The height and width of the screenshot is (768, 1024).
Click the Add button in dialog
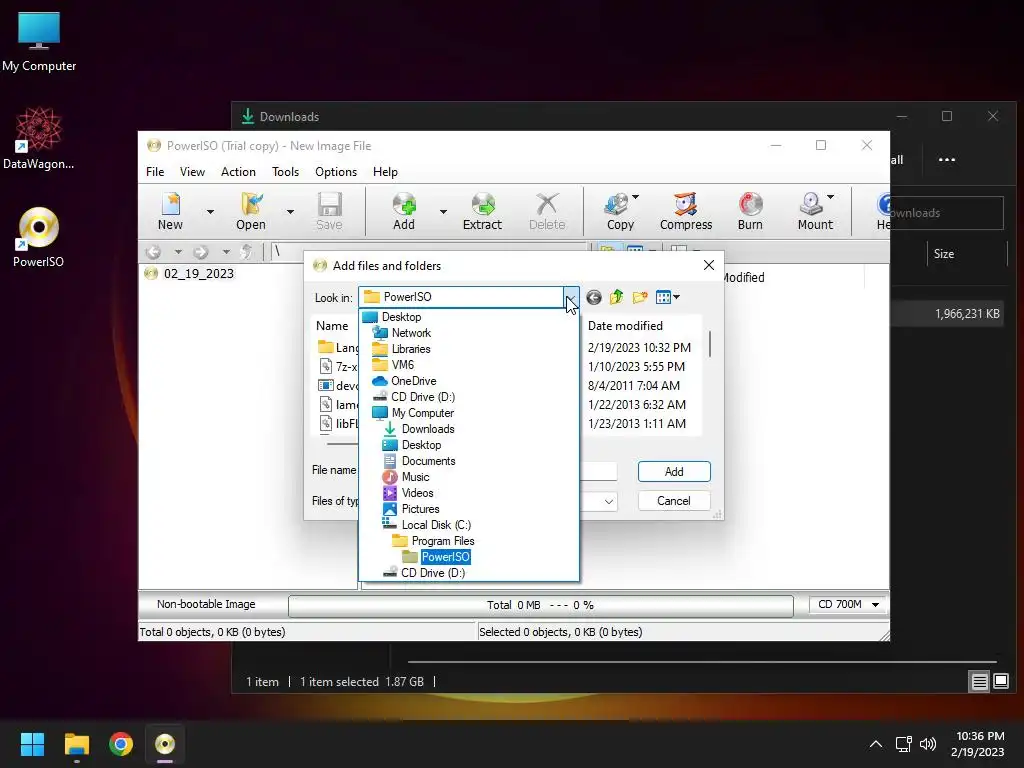click(x=674, y=472)
